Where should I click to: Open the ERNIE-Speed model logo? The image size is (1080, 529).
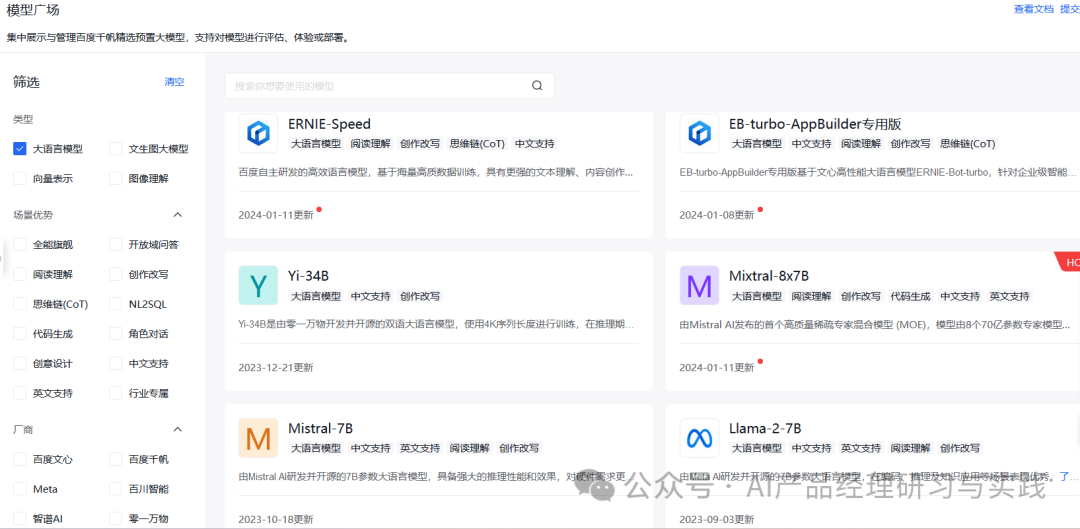click(x=258, y=133)
